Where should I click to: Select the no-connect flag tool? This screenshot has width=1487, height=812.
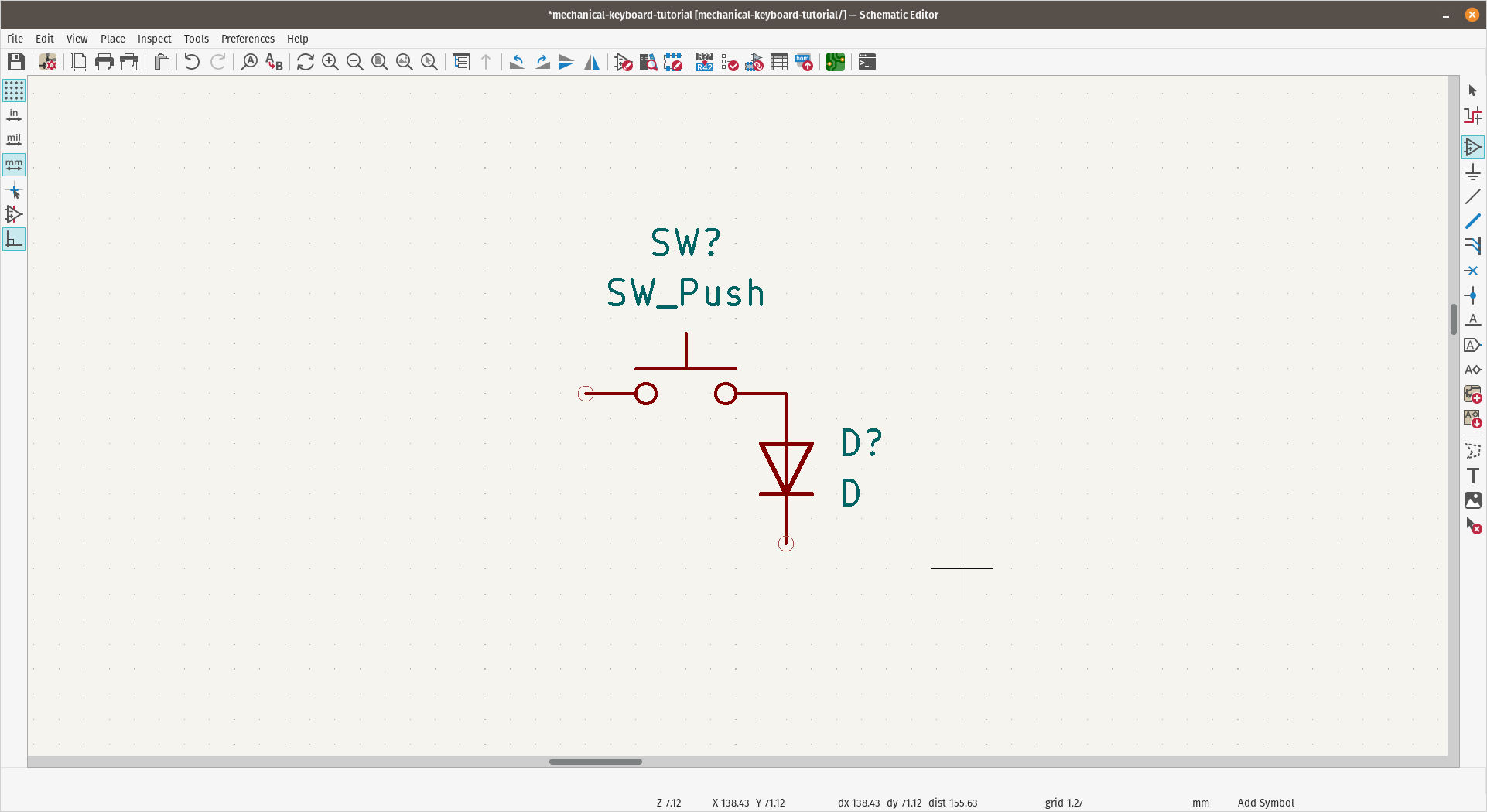1474,271
